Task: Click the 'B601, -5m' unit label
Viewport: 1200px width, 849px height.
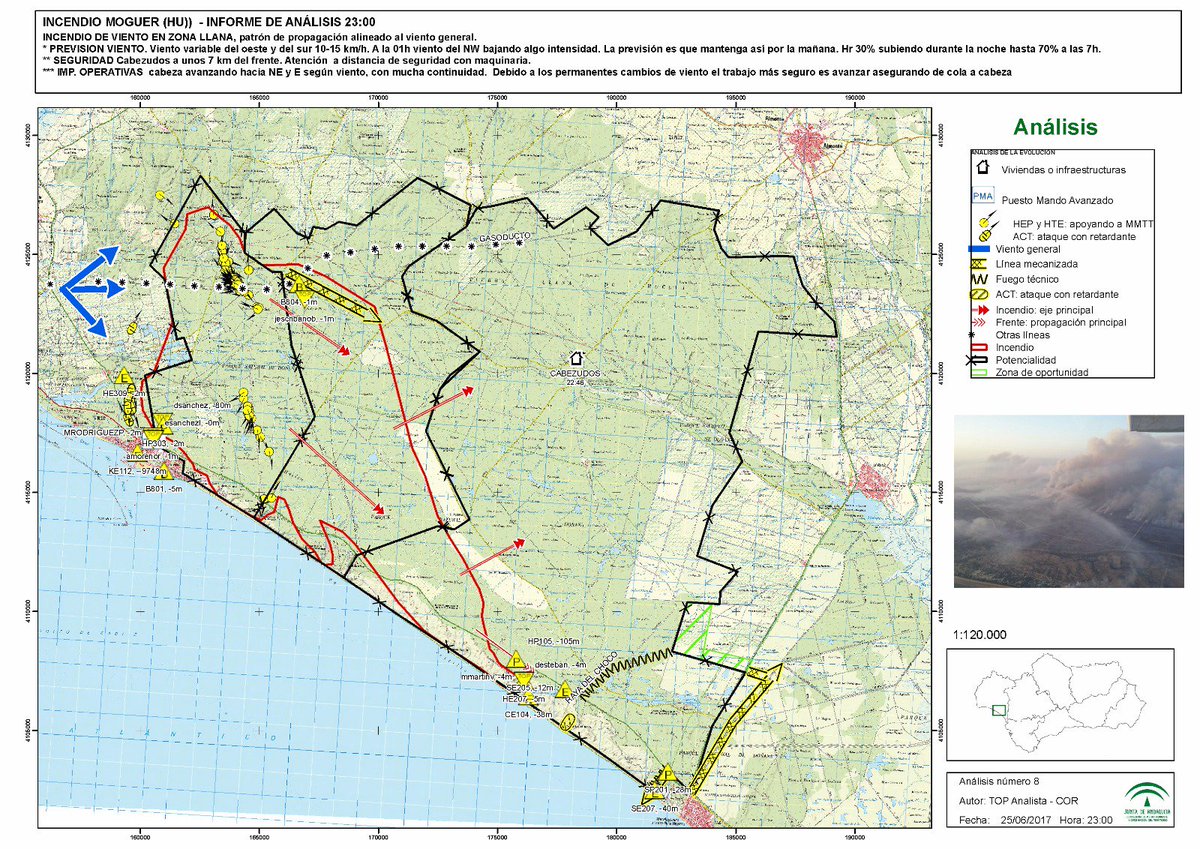Action: point(164,489)
